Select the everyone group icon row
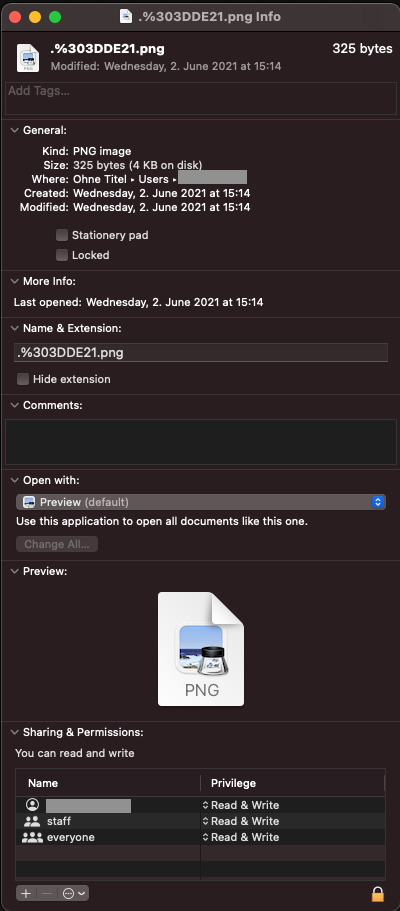 (200, 837)
